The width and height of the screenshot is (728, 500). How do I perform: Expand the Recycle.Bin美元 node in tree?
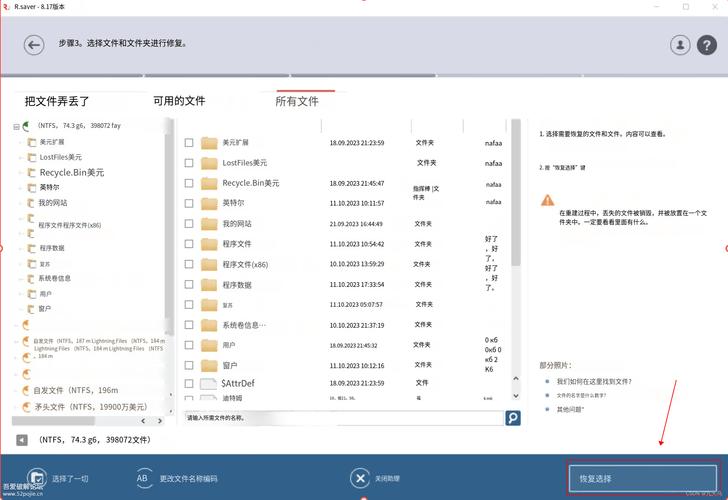(20, 173)
